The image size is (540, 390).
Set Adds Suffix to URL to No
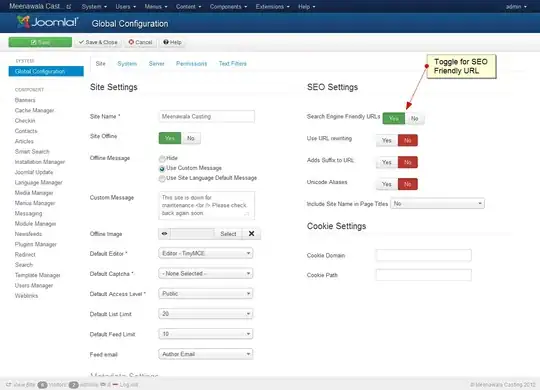408,162
